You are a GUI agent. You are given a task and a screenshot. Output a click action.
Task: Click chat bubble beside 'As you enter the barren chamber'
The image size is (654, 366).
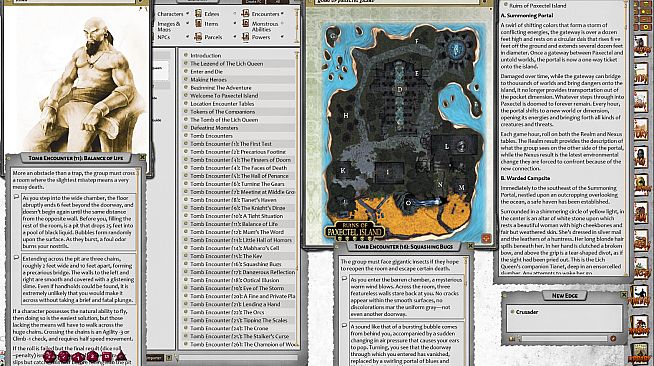[x=345, y=279]
